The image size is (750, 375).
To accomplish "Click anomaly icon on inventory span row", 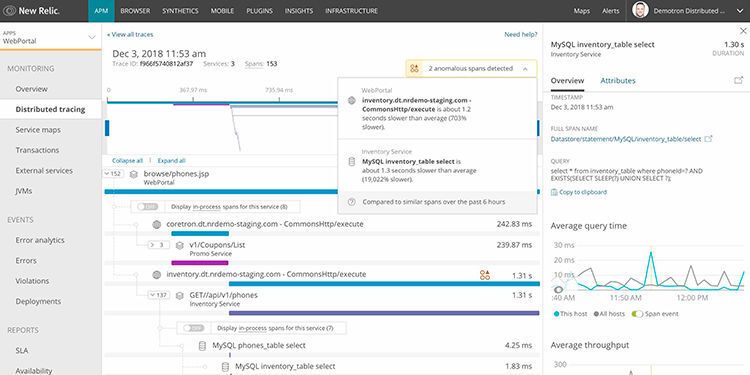I will [x=485, y=275].
